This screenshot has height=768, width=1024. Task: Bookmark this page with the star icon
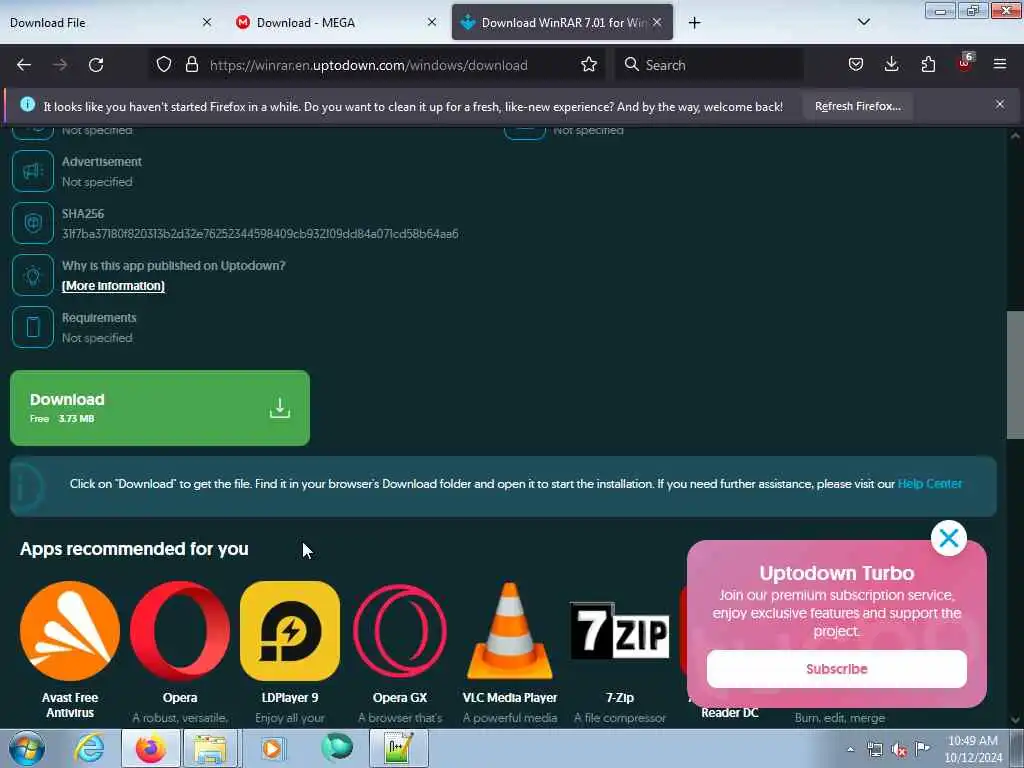(588, 64)
